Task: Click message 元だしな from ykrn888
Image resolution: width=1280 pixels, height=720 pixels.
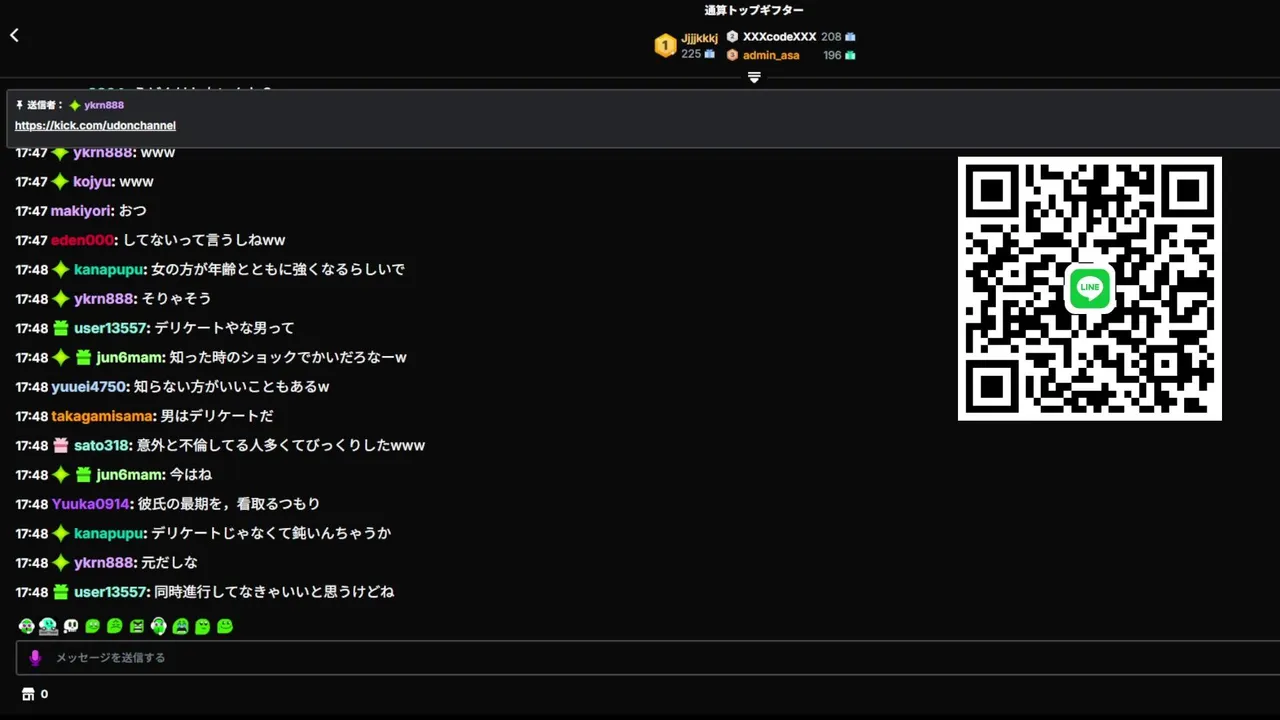Action: (x=169, y=563)
